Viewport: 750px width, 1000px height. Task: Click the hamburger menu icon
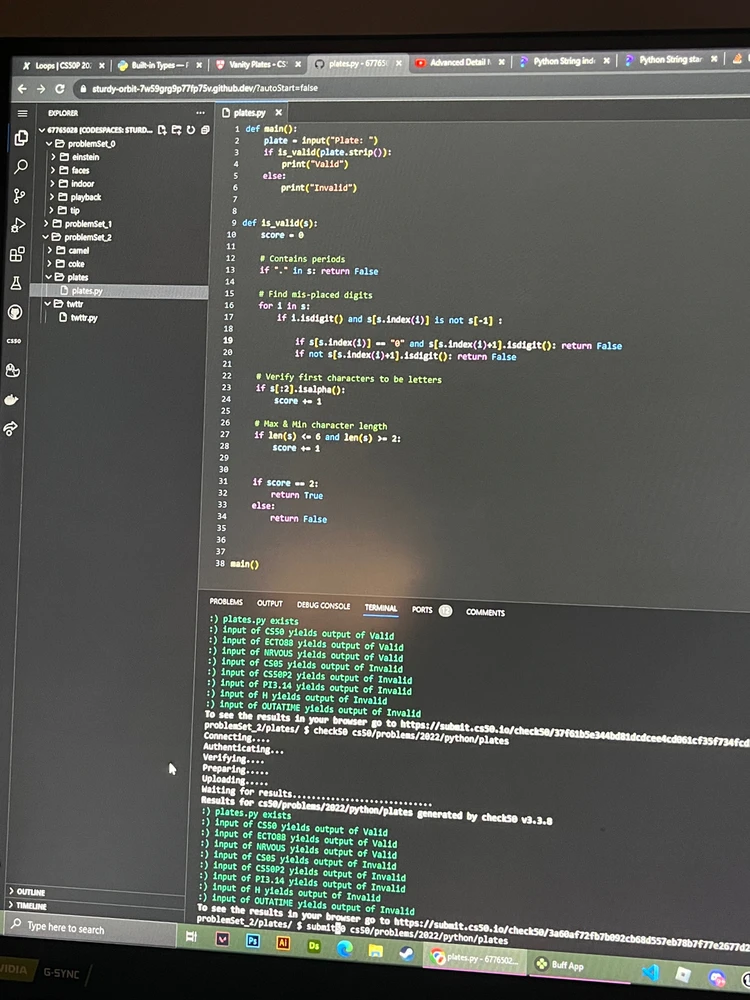pyautogui.click(x=21, y=113)
